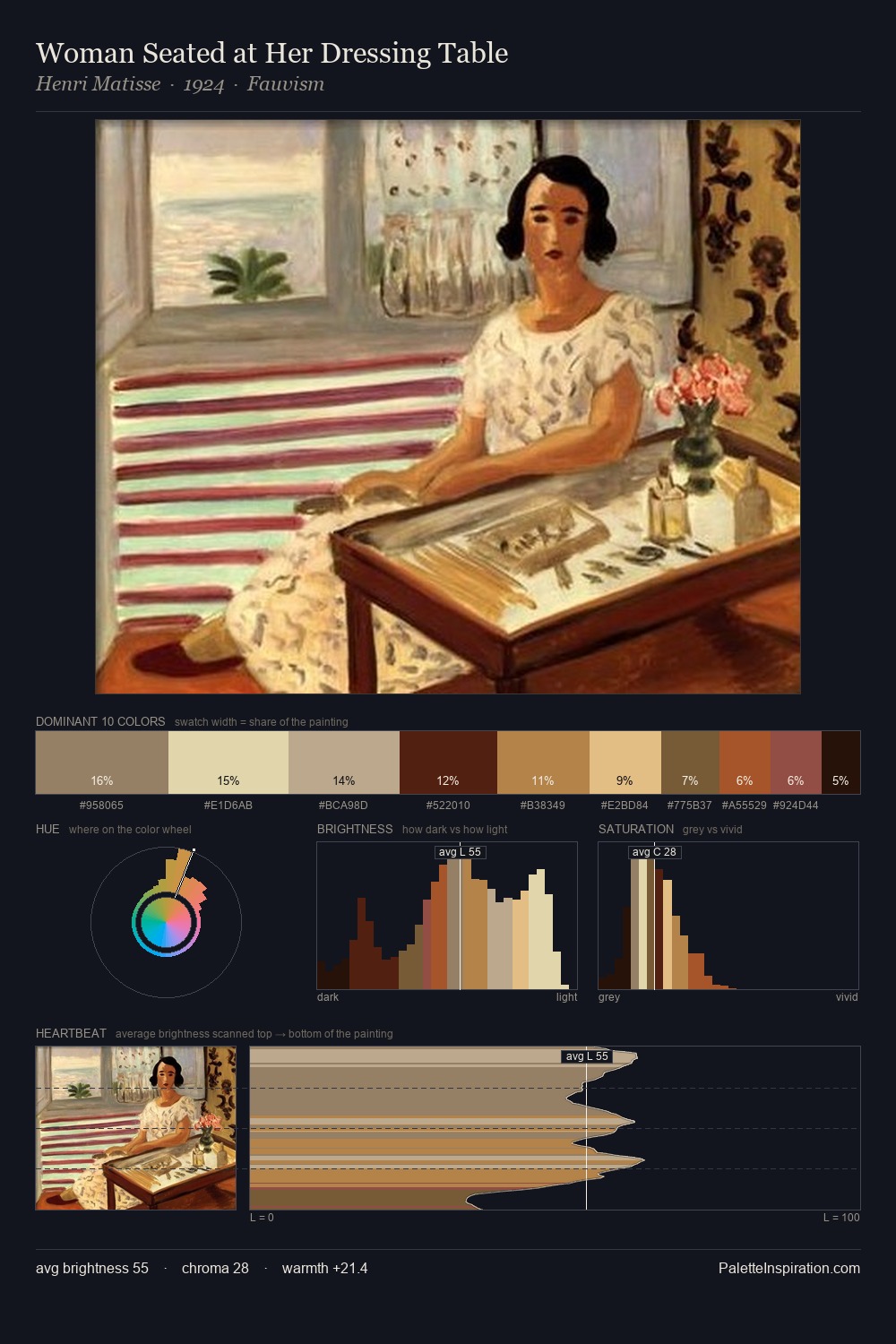The height and width of the screenshot is (1344, 896).
Task: Click the main Matisse painting image
Action: pyautogui.click(x=448, y=407)
